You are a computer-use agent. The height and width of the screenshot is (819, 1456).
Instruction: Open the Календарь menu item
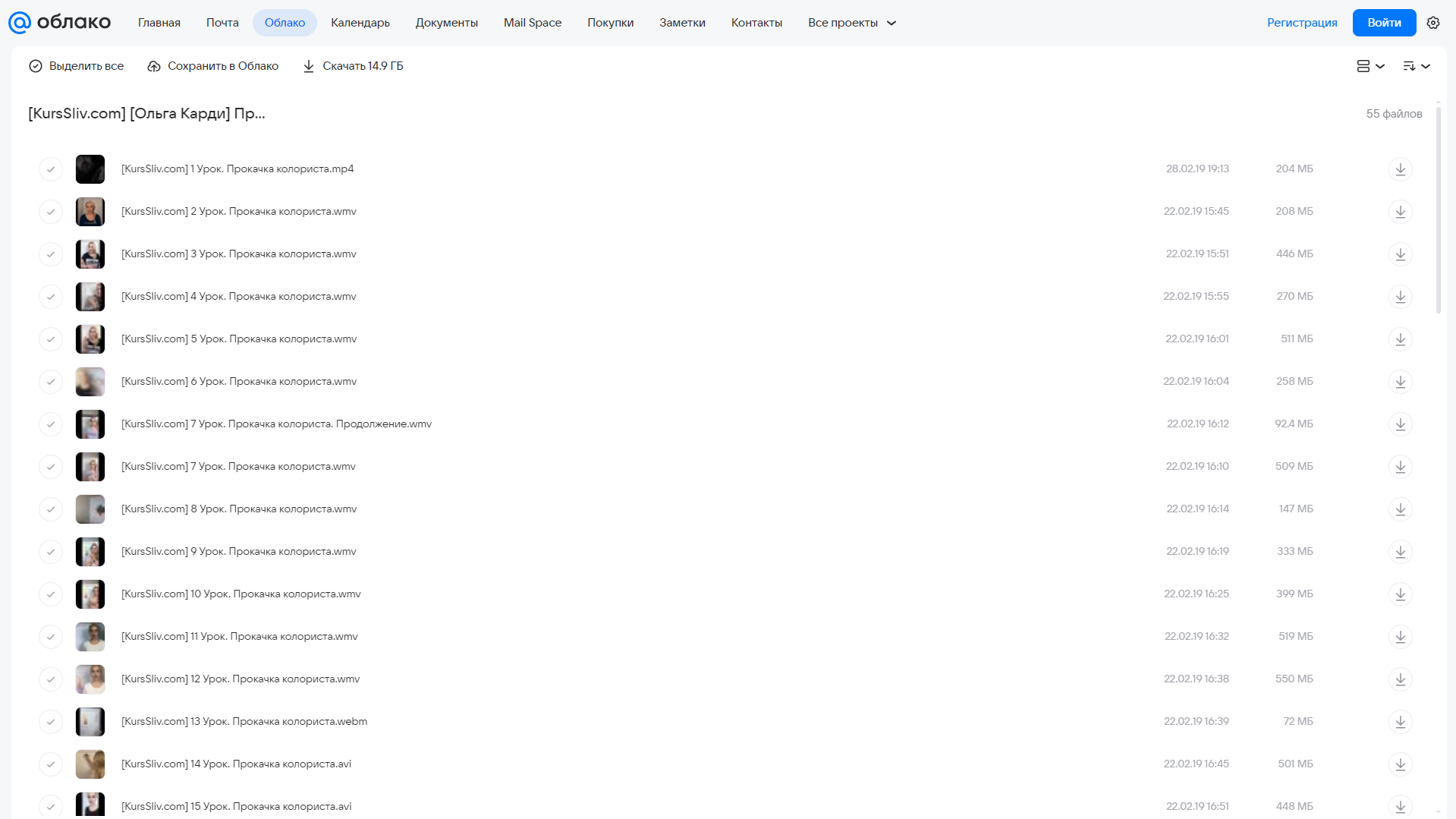tap(360, 23)
